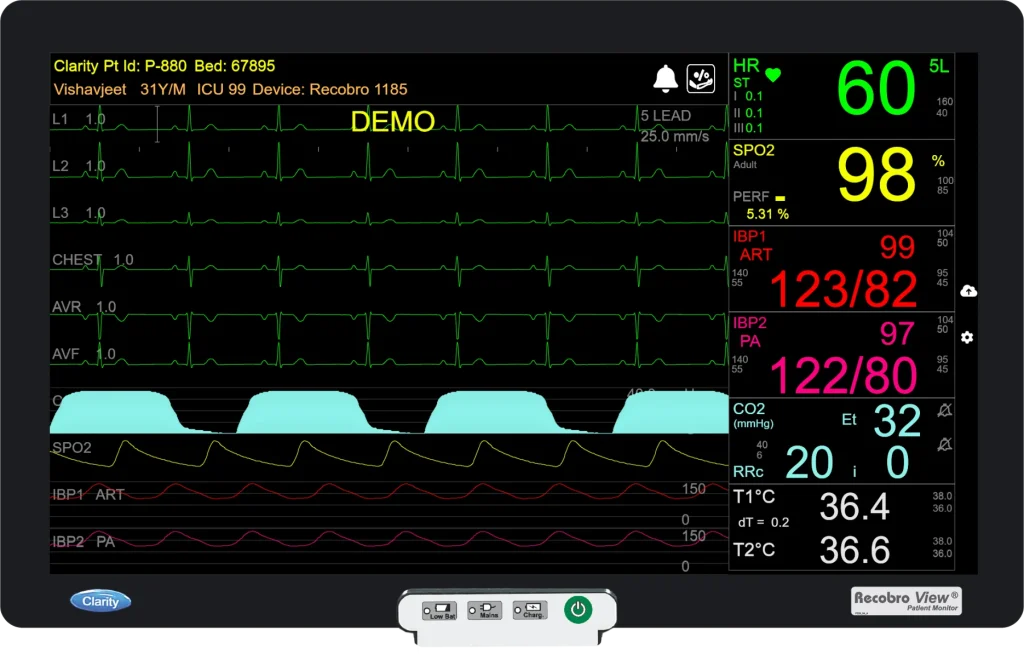Click the Clarity logo
The height and width of the screenshot is (654, 1024).
100,600
